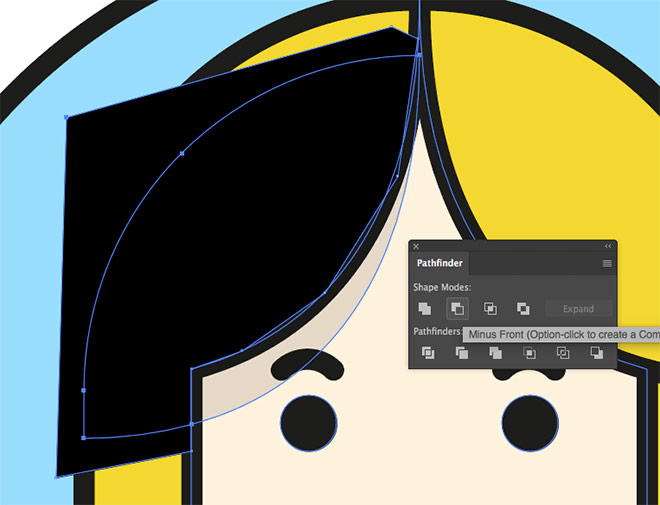The width and height of the screenshot is (660, 505).
Task: Collapse the Pathfinder panel with double arrows
Action: click(608, 246)
